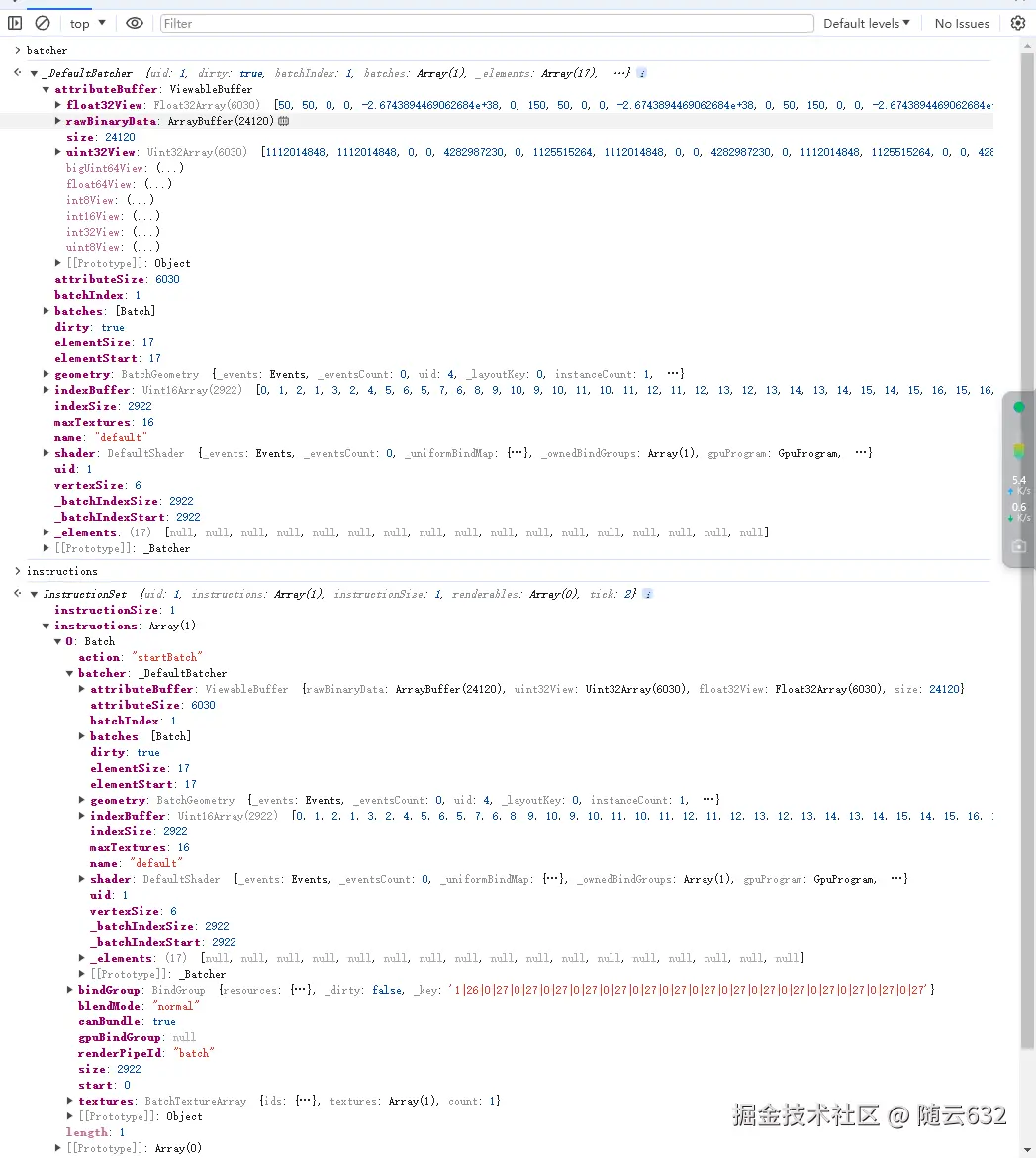
Task: Open the No Issues indicator
Action: (962, 23)
